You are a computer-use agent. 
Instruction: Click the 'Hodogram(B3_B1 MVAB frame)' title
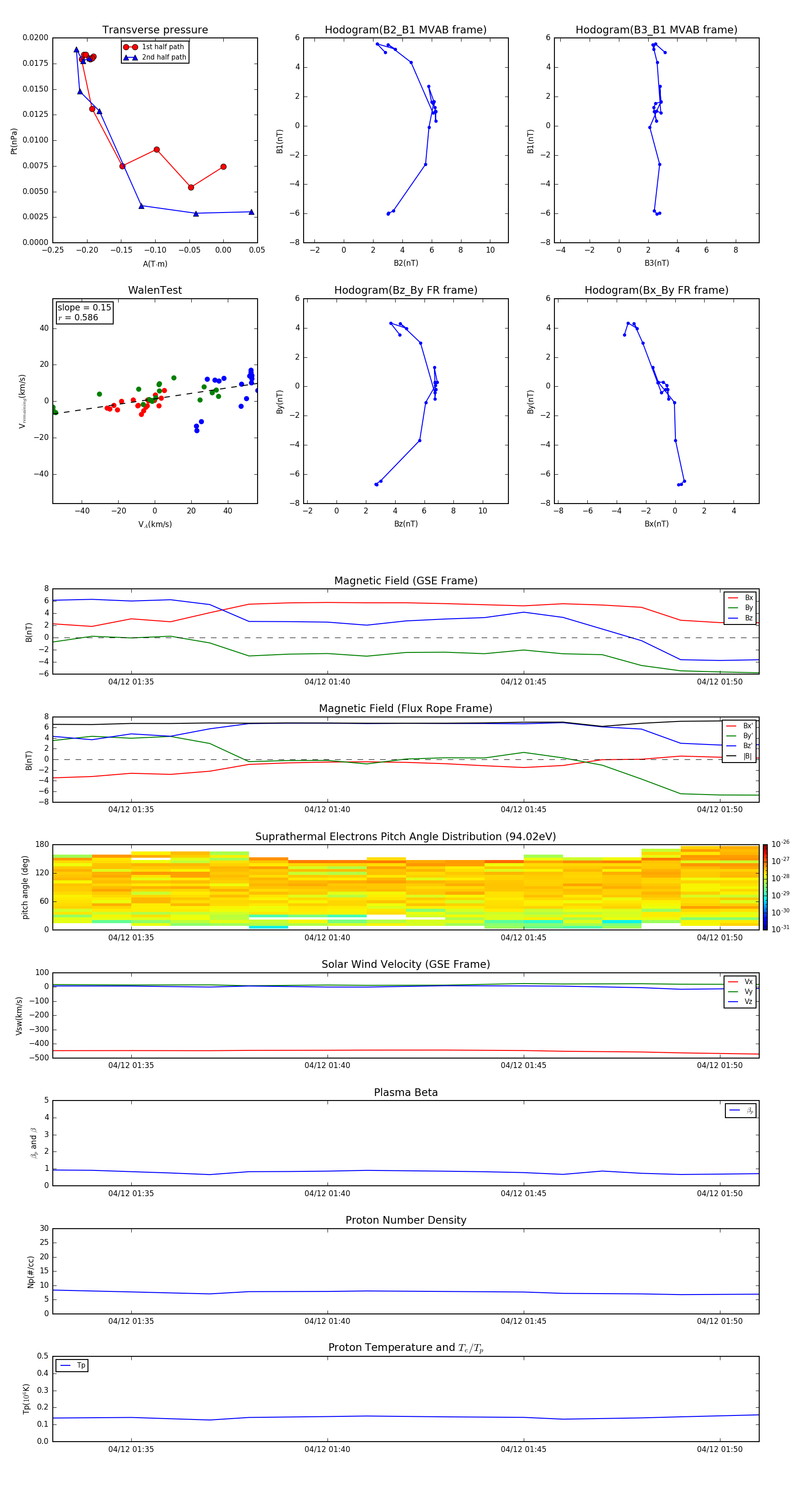[x=656, y=30]
